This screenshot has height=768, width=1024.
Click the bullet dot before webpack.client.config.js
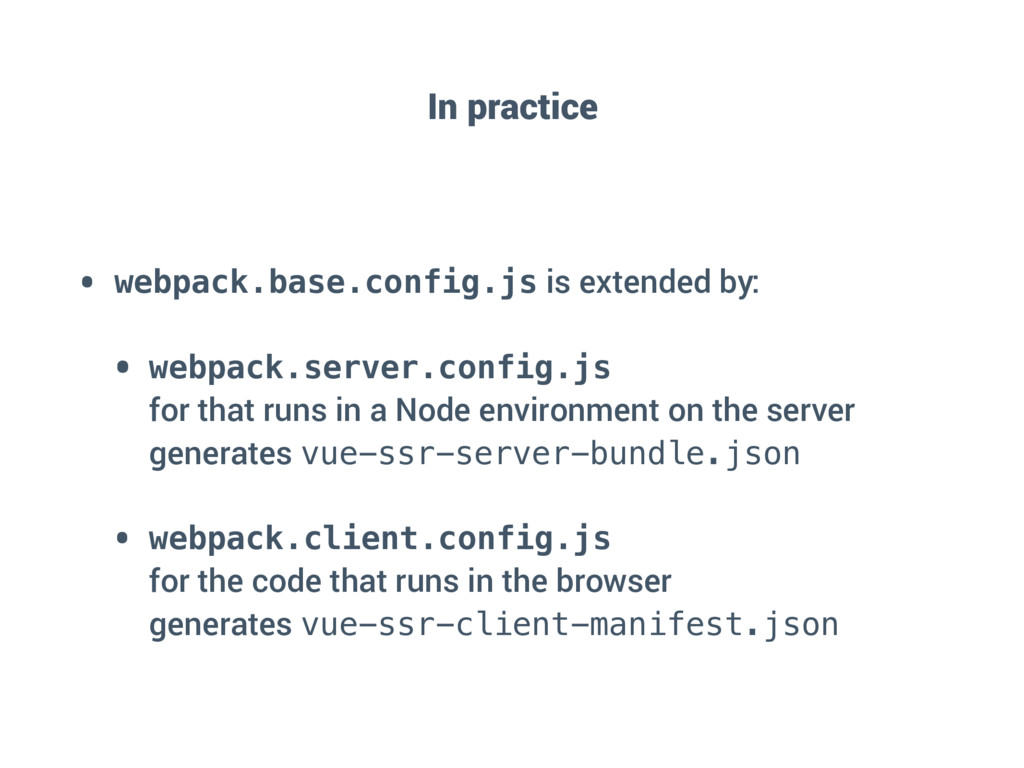coord(122,539)
